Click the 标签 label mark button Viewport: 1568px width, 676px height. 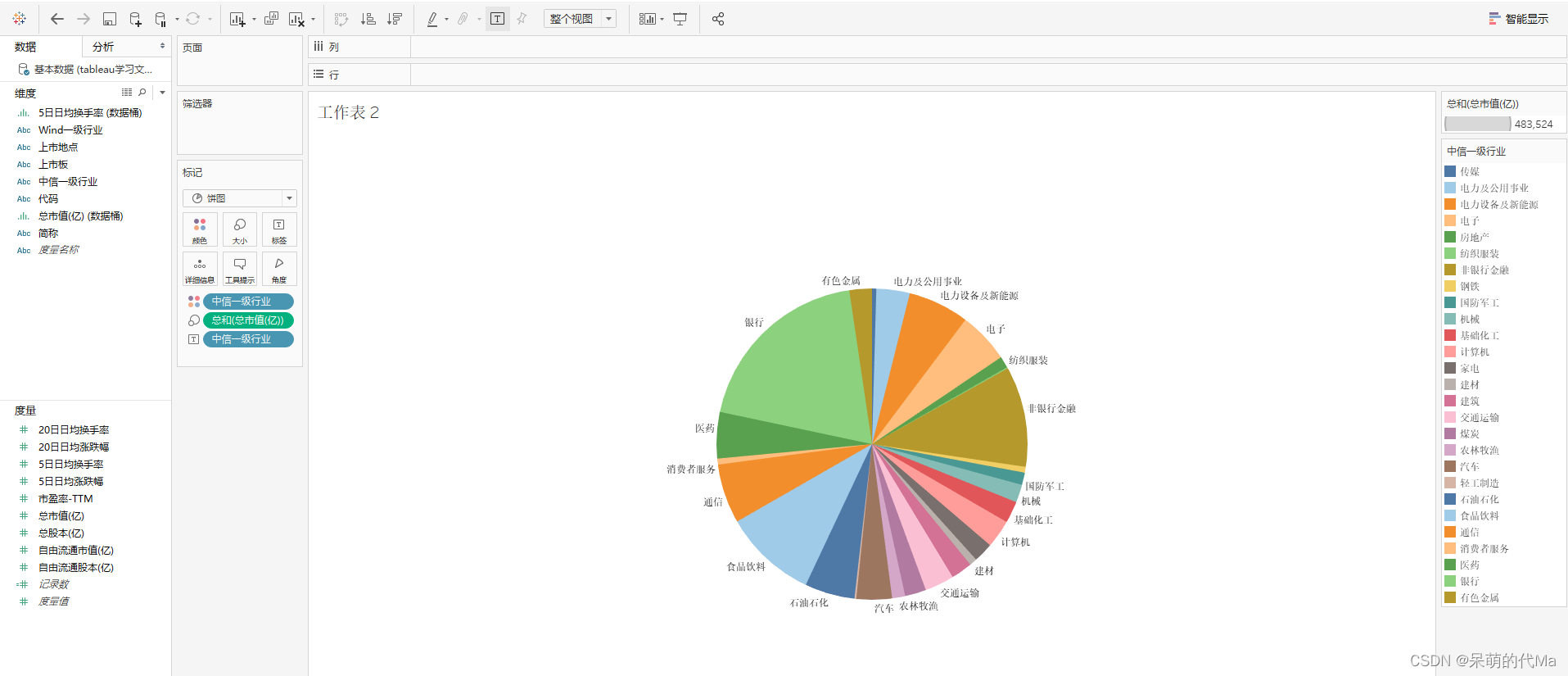click(279, 229)
